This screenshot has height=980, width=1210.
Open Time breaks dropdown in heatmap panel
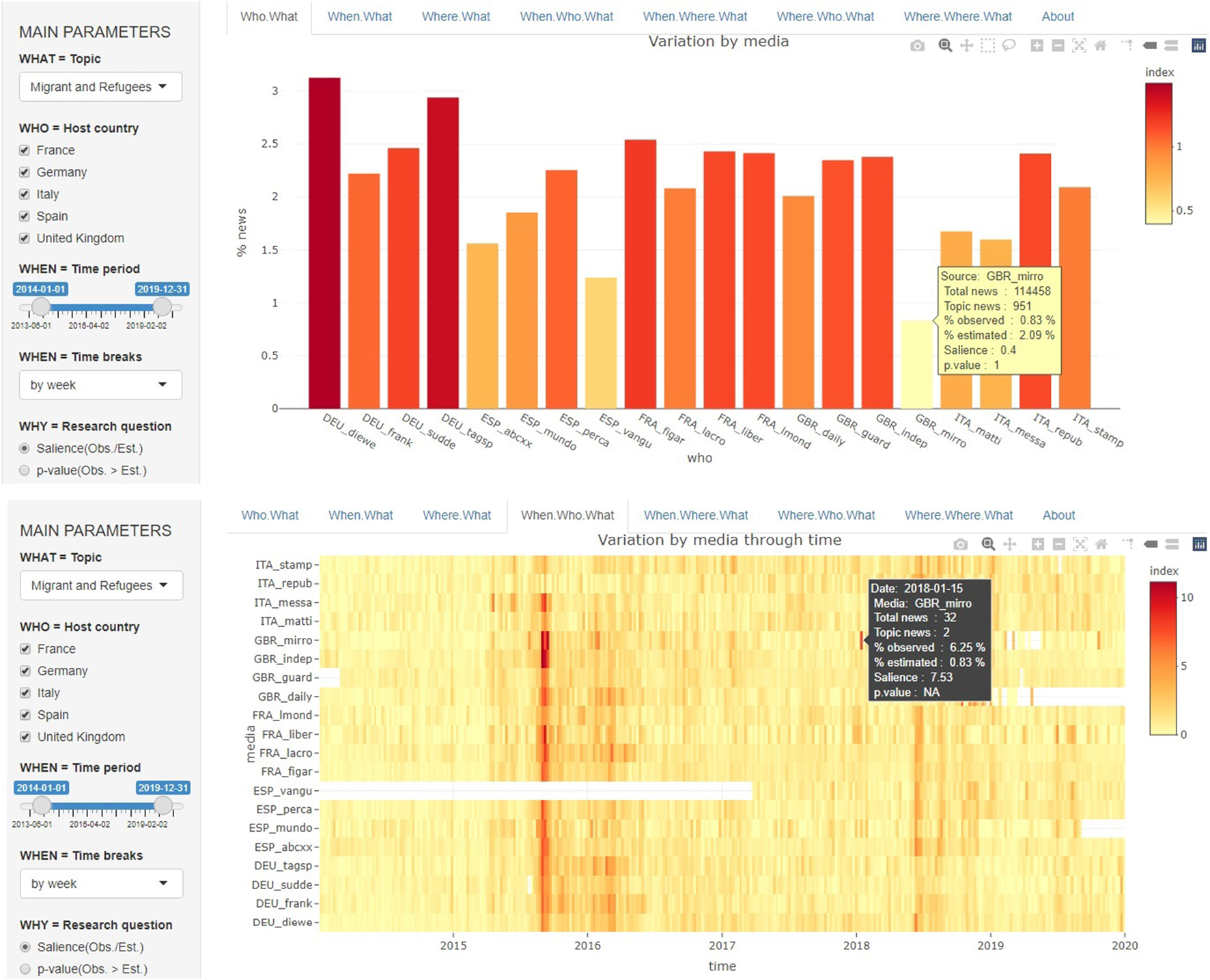tap(101, 884)
